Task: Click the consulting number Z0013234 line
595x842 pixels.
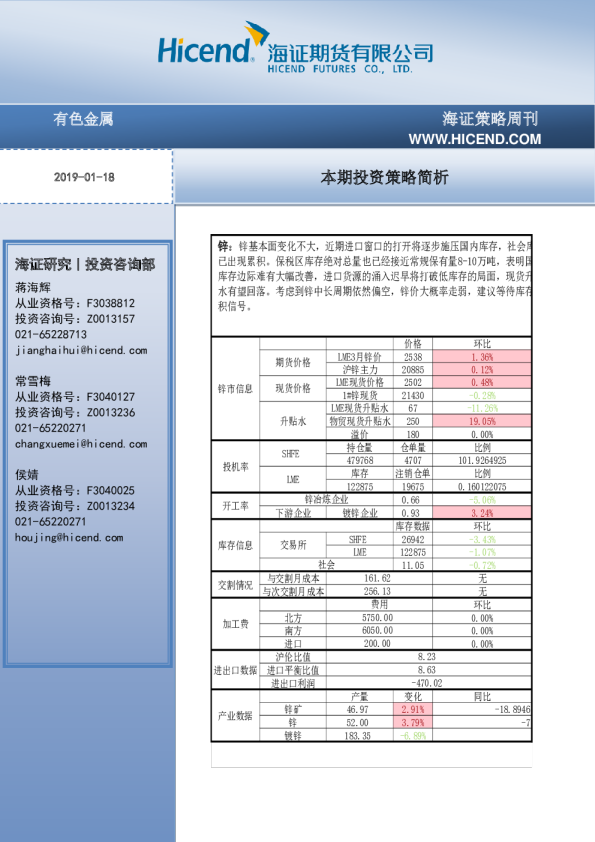Action: tap(75, 506)
